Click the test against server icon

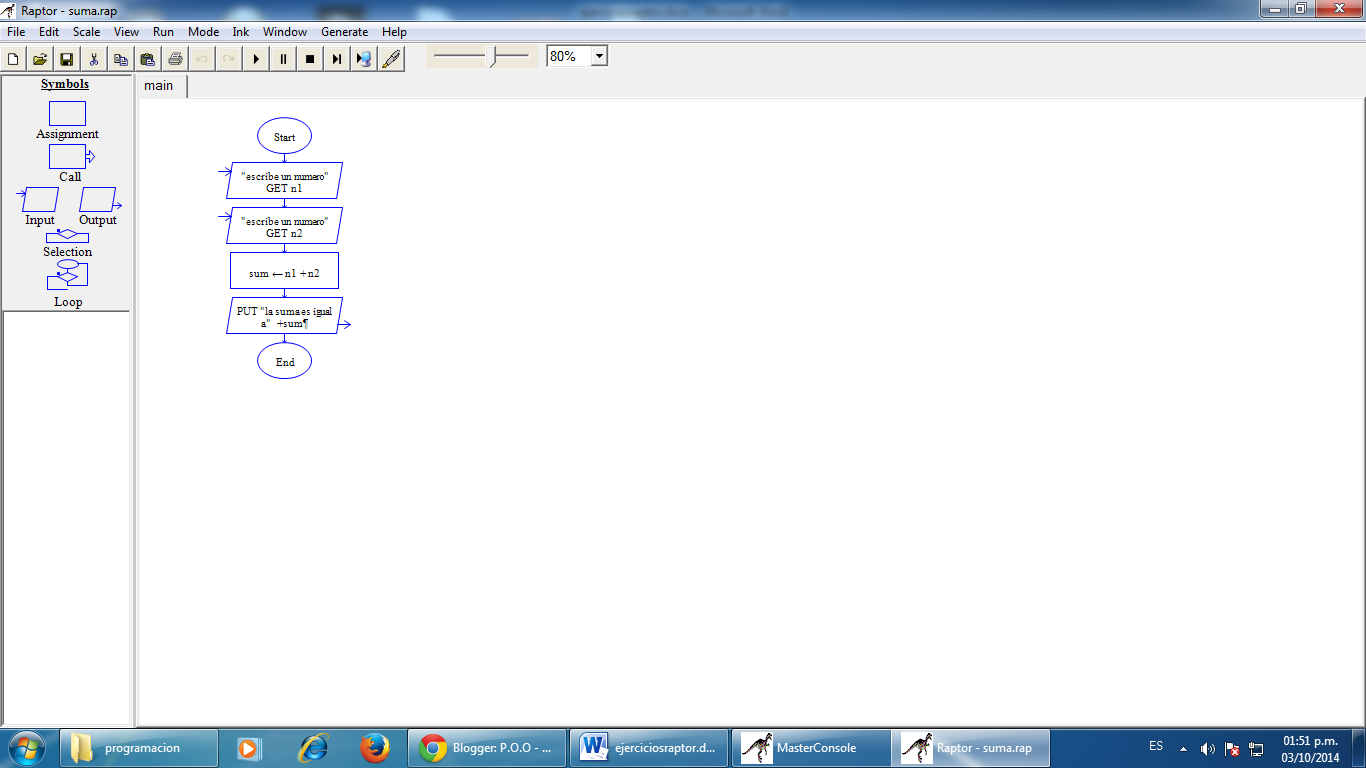[364, 59]
